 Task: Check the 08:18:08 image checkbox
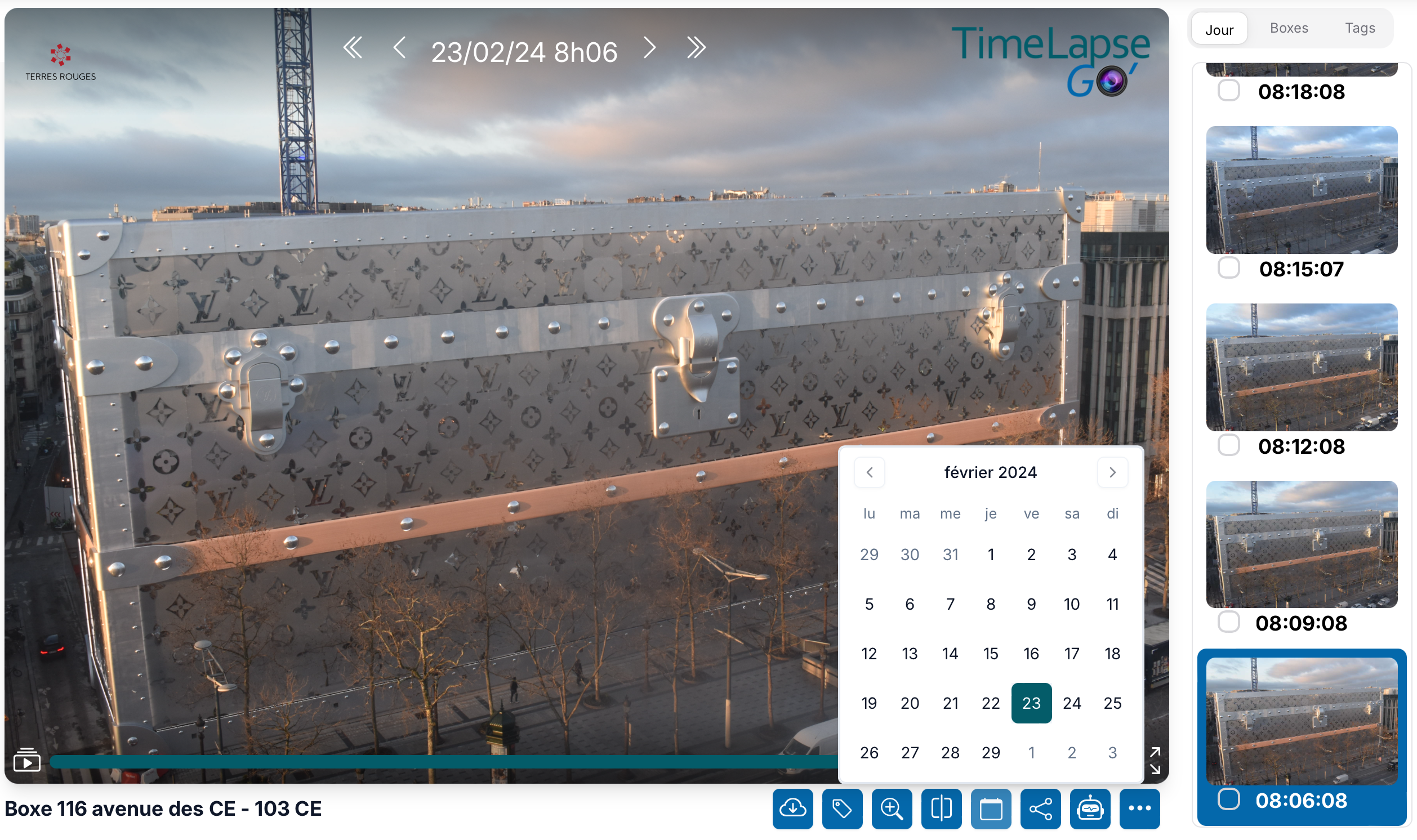click(1228, 91)
